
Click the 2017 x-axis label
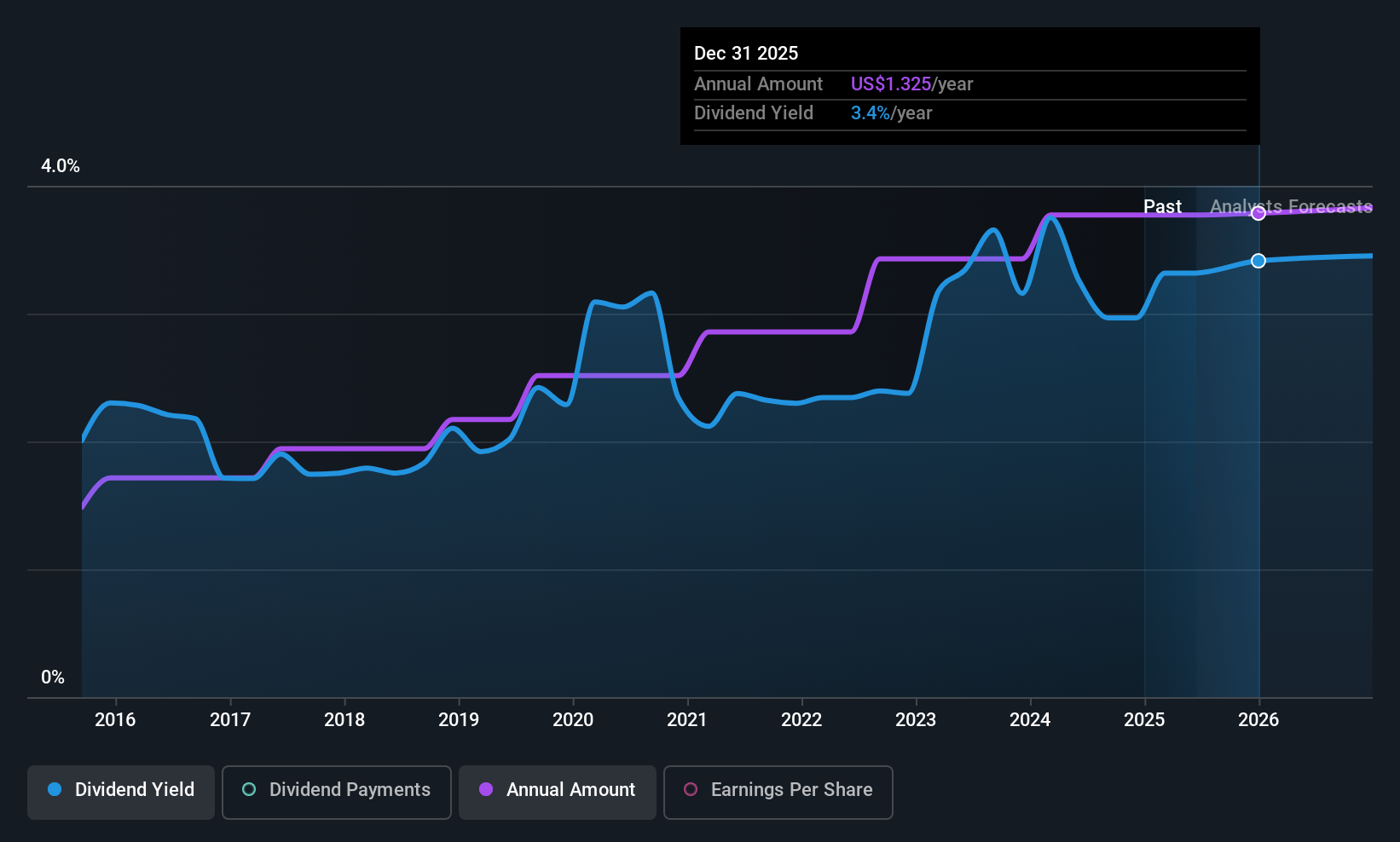click(230, 720)
